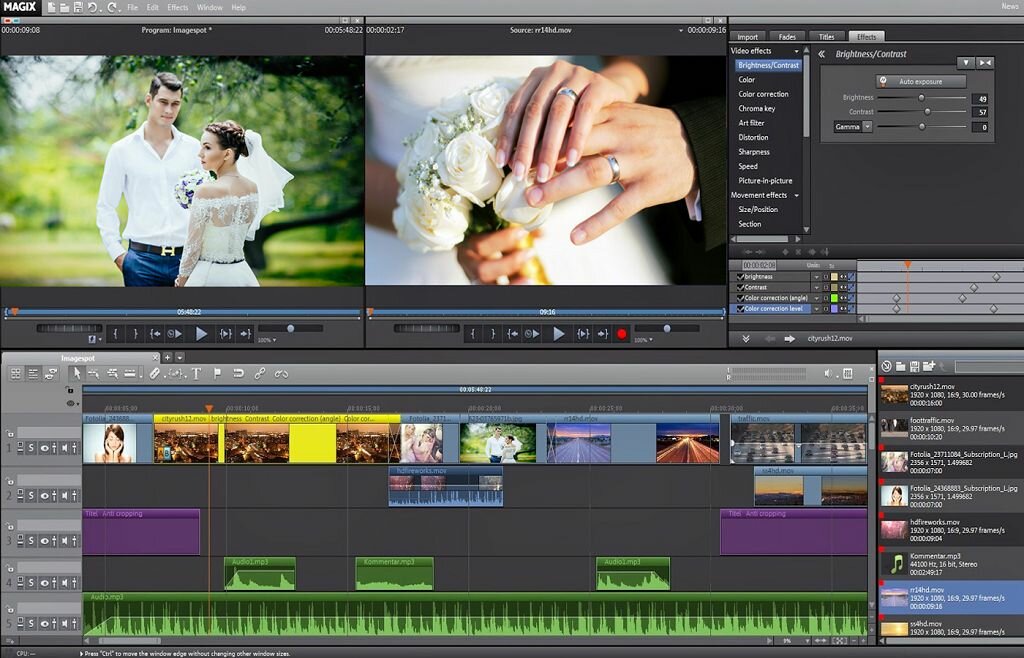This screenshot has width=1024, height=658.
Task: Switch to the Titles tab
Action: [826, 37]
